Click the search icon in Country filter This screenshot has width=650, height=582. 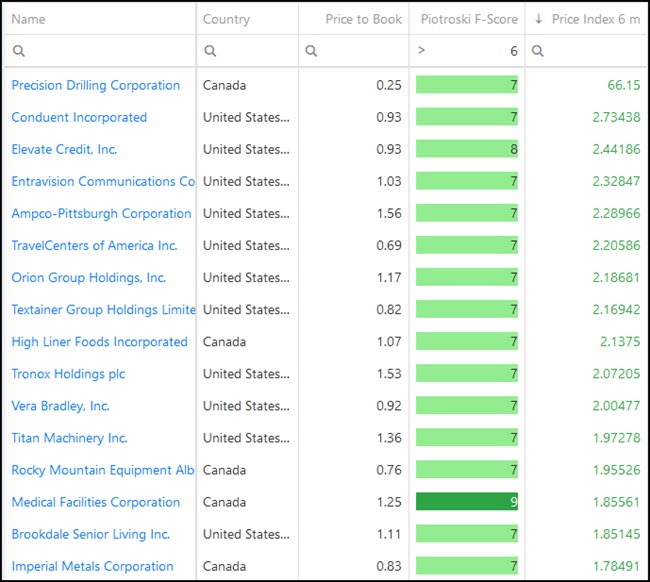click(210, 51)
